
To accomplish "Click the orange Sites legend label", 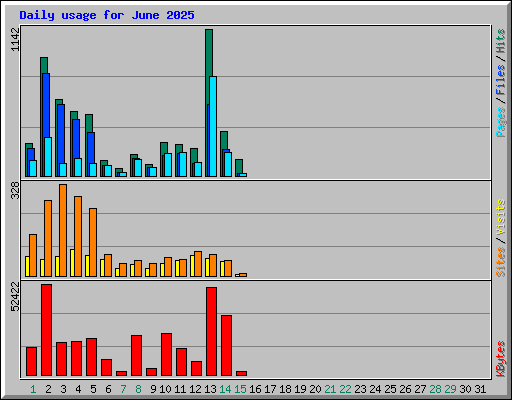I will point(500,262).
